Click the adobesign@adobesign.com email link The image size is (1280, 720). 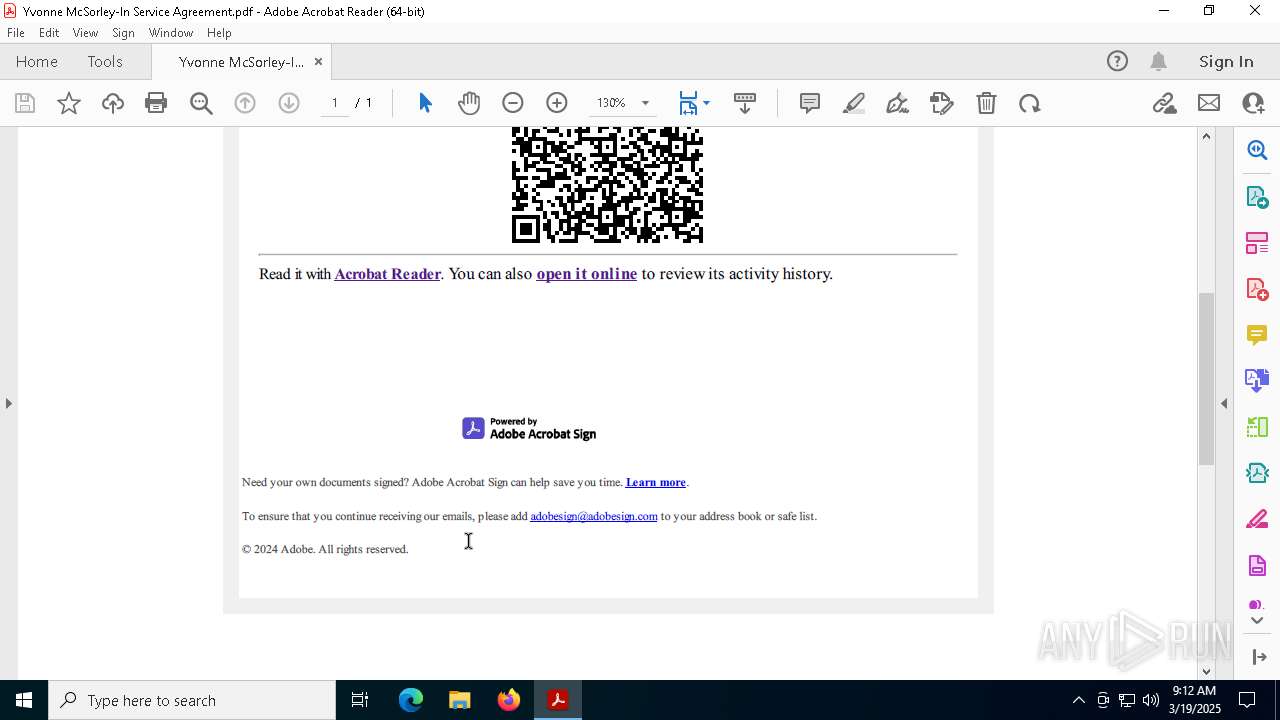click(594, 516)
